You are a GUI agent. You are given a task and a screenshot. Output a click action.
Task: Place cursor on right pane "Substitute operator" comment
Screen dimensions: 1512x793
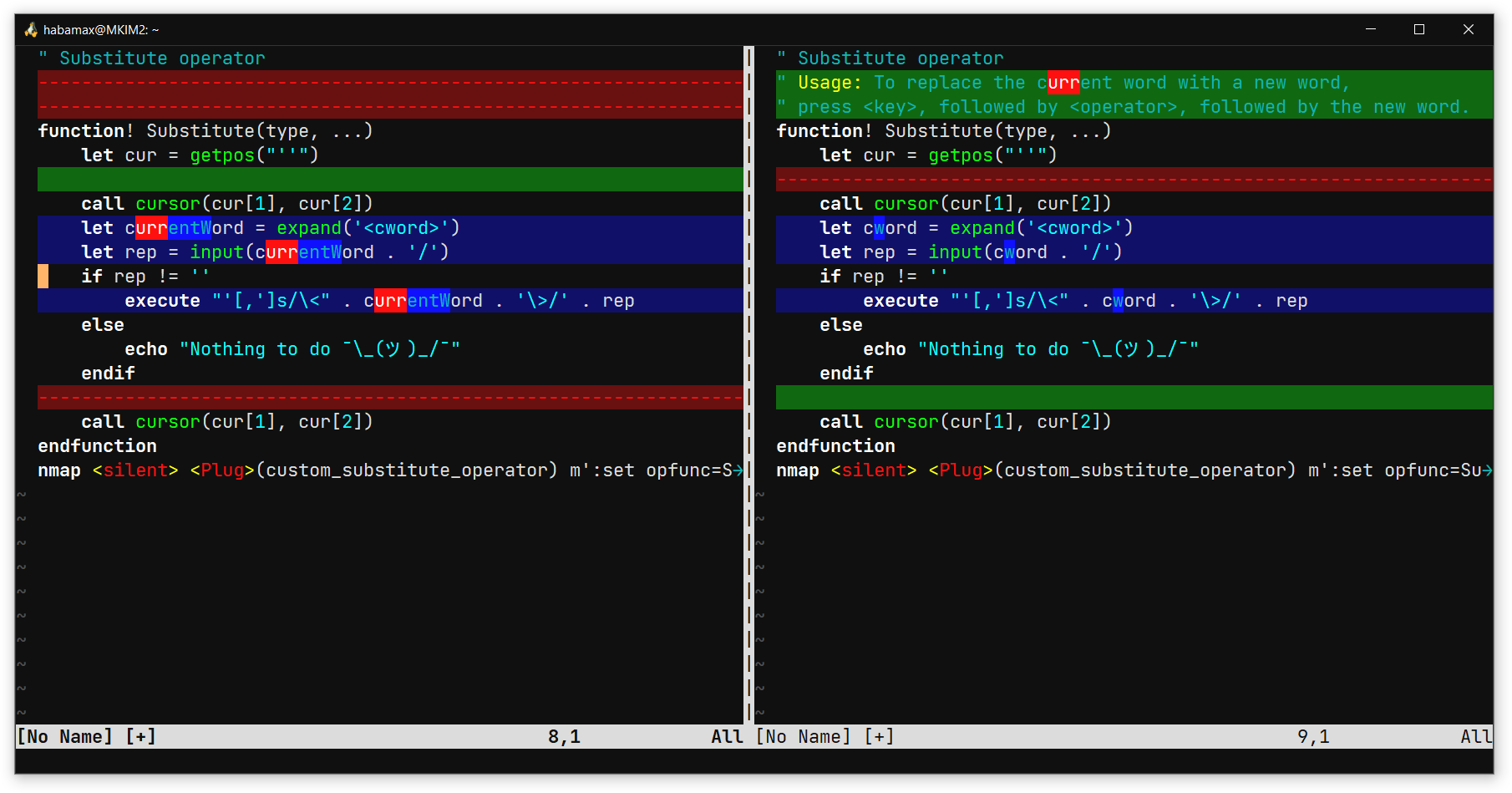[890, 58]
